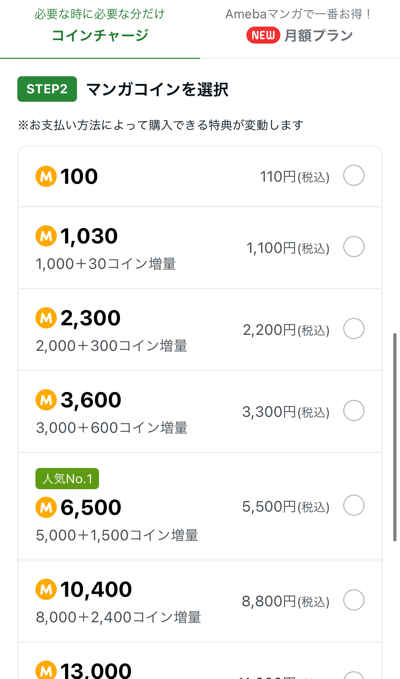Click the coin icon next to 3,600
Screen dimensions: 400x679
[46, 400]
